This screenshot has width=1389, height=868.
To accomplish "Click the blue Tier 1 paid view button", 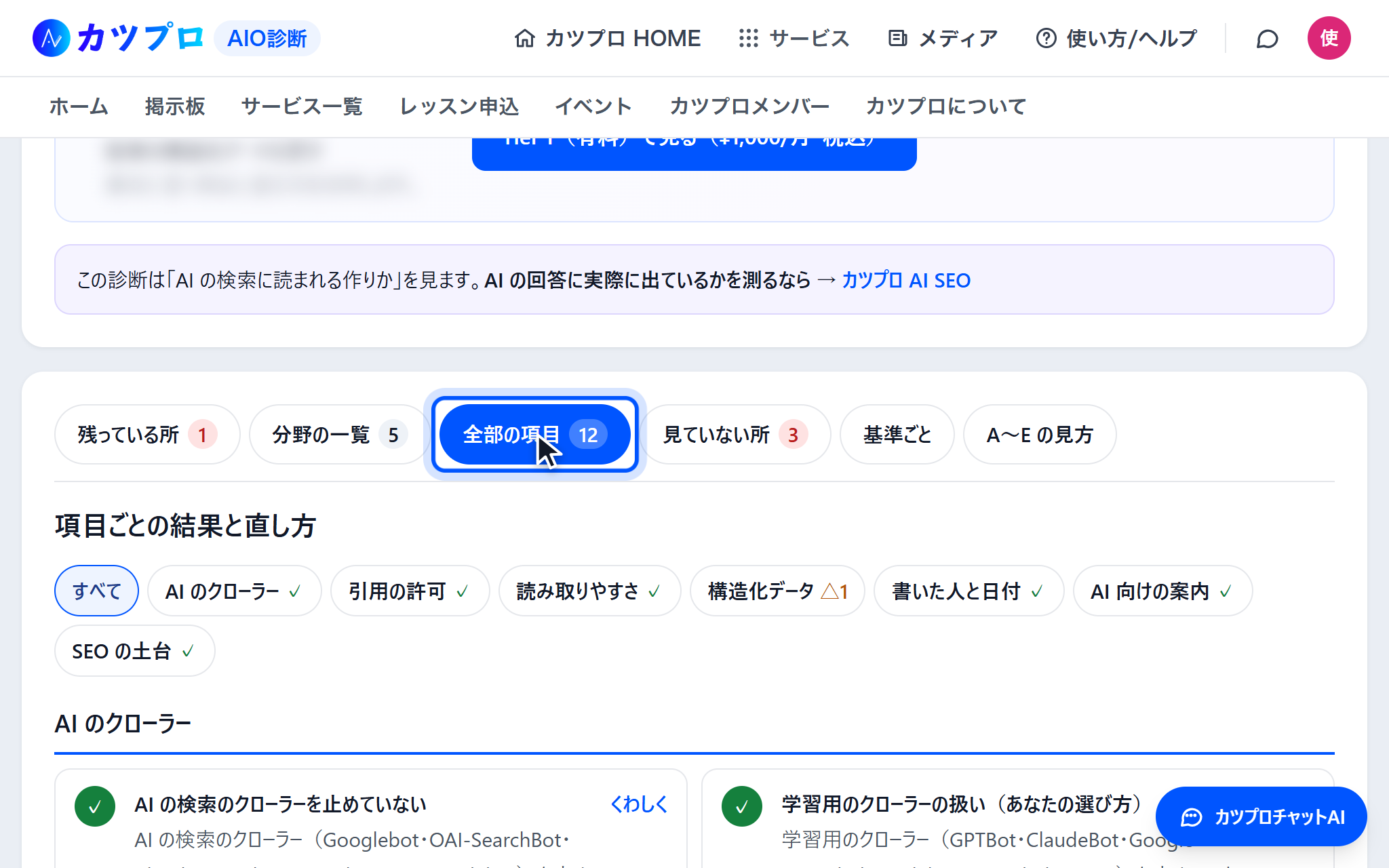I will pos(694,153).
